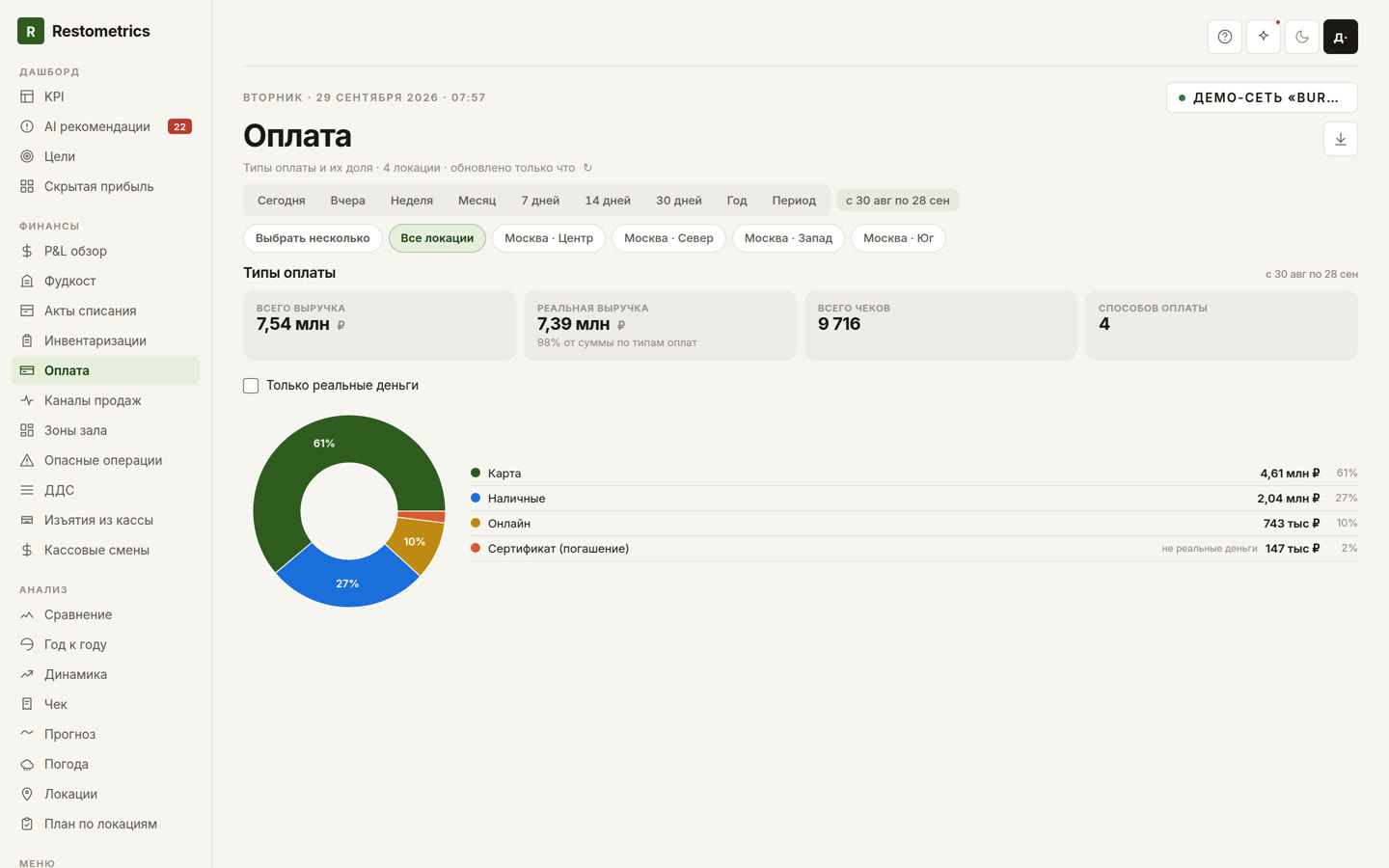Download the payment report
1389x868 pixels.
[1341, 139]
